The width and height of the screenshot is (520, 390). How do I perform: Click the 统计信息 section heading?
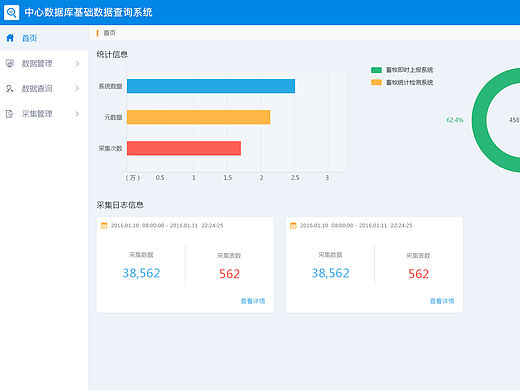click(x=112, y=54)
